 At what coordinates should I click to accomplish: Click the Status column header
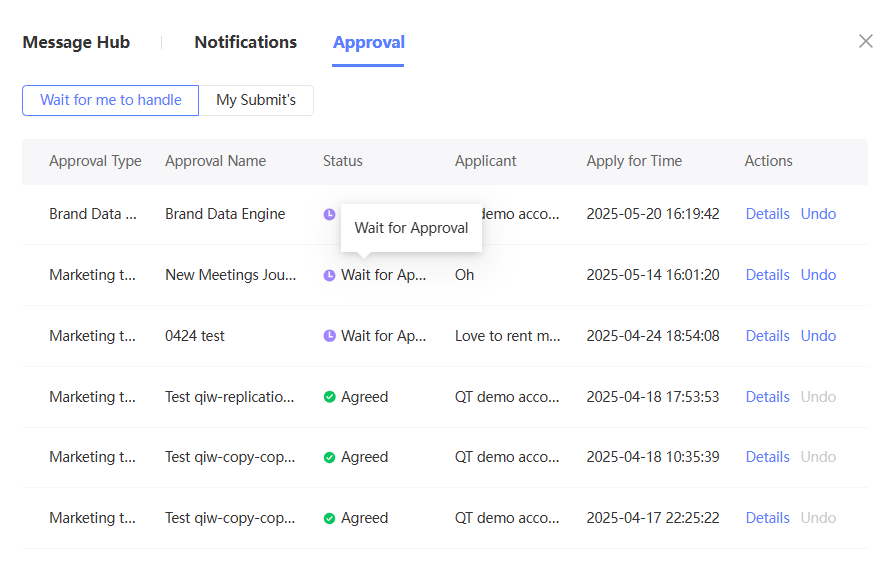point(342,161)
